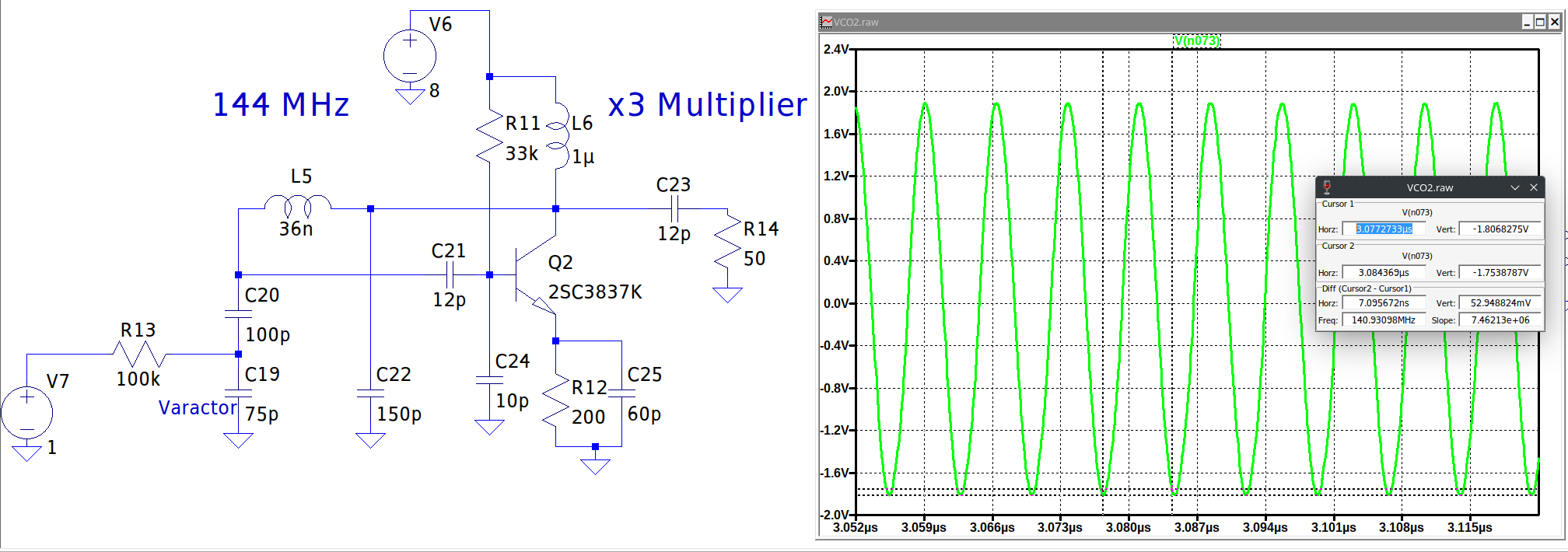Click the waveform icon in VCO2.raw title bar

pyautogui.click(x=827, y=22)
